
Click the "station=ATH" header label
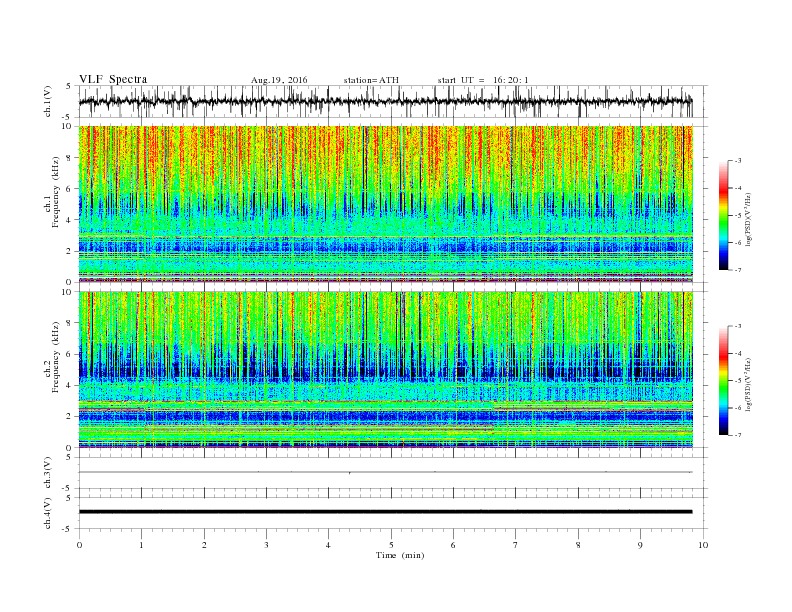pos(371,80)
